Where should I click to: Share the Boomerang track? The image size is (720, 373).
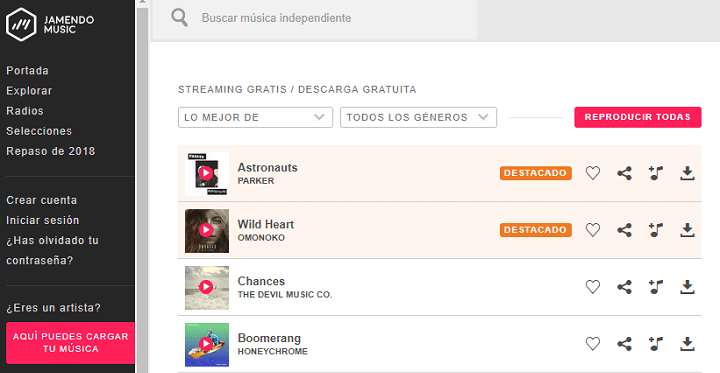pyautogui.click(x=624, y=344)
